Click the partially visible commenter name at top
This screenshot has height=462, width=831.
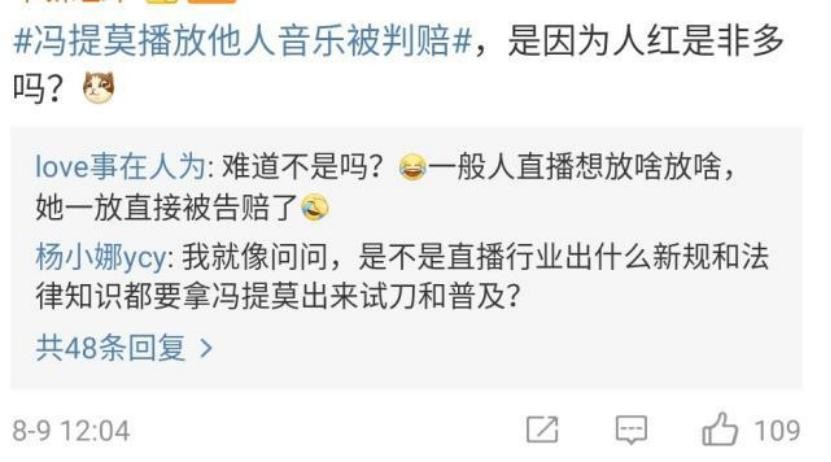coord(74,2)
